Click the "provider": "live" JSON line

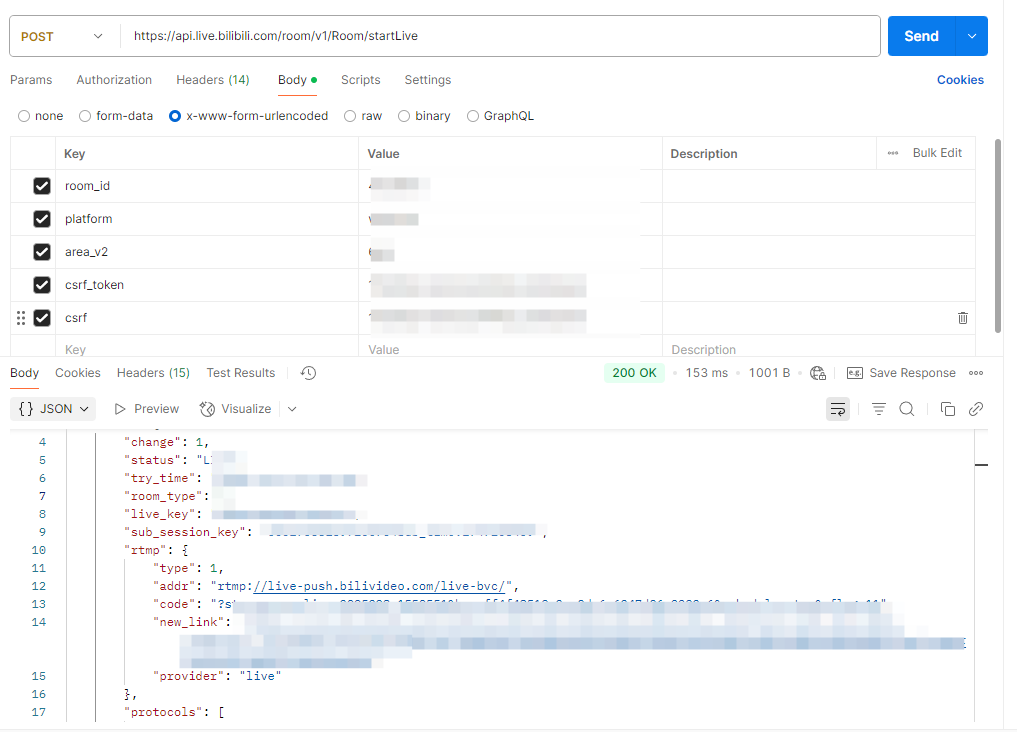[217, 676]
